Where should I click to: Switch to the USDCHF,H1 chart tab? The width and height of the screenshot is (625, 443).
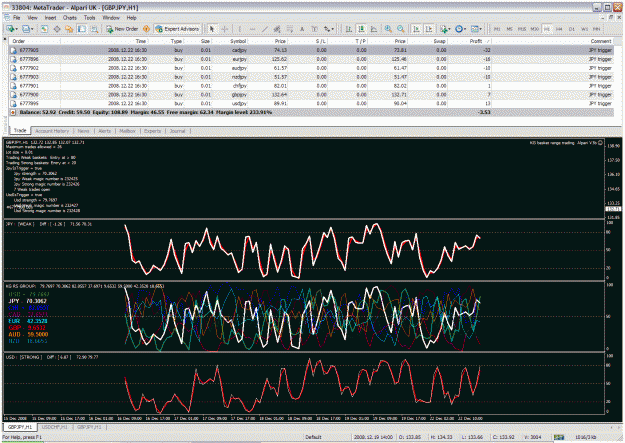click(55, 427)
